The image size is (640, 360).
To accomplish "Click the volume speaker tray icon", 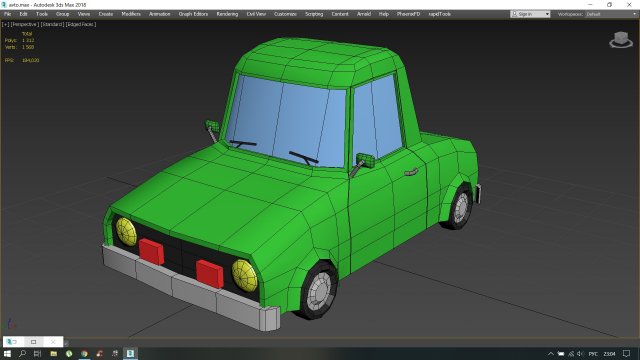I will pyautogui.click(x=580, y=354).
